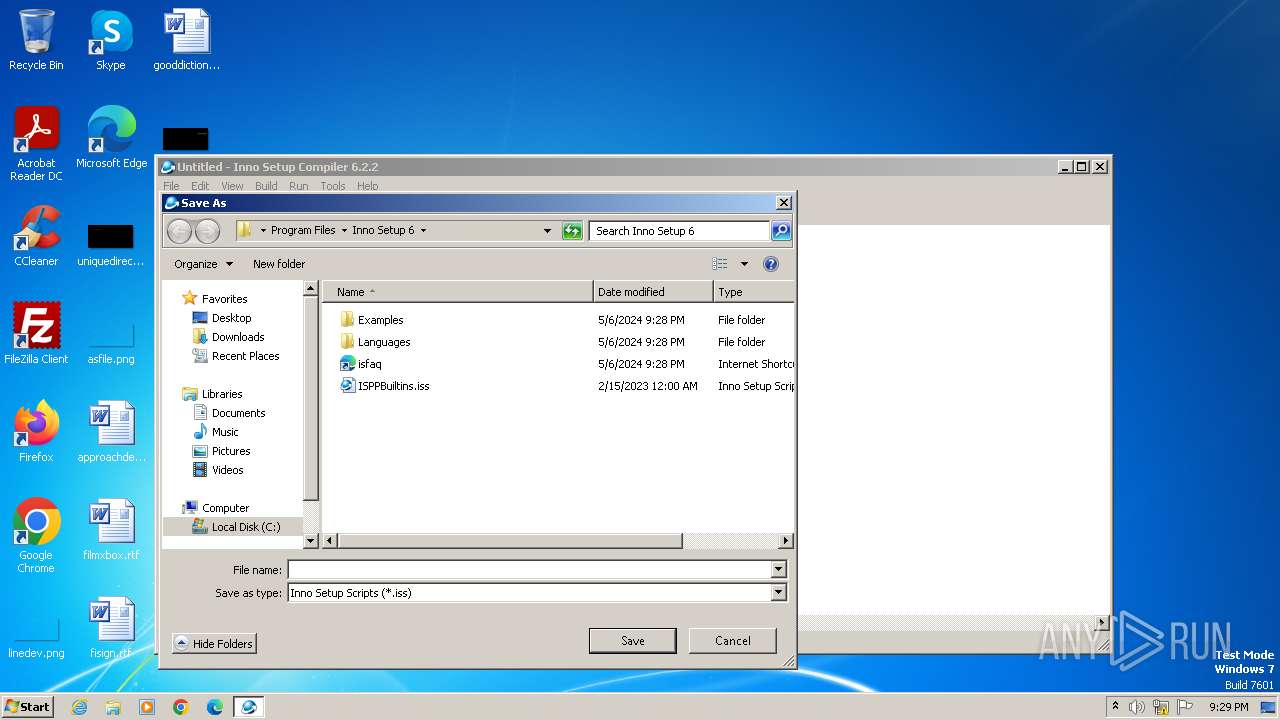Open approachde Word document icon
The width and height of the screenshot is (1280, 720).
pos(111,432)
